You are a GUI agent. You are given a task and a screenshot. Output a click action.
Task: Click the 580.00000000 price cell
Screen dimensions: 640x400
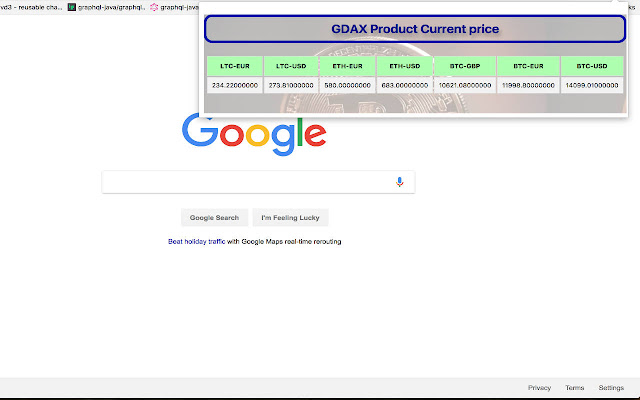tap(347, 85)
